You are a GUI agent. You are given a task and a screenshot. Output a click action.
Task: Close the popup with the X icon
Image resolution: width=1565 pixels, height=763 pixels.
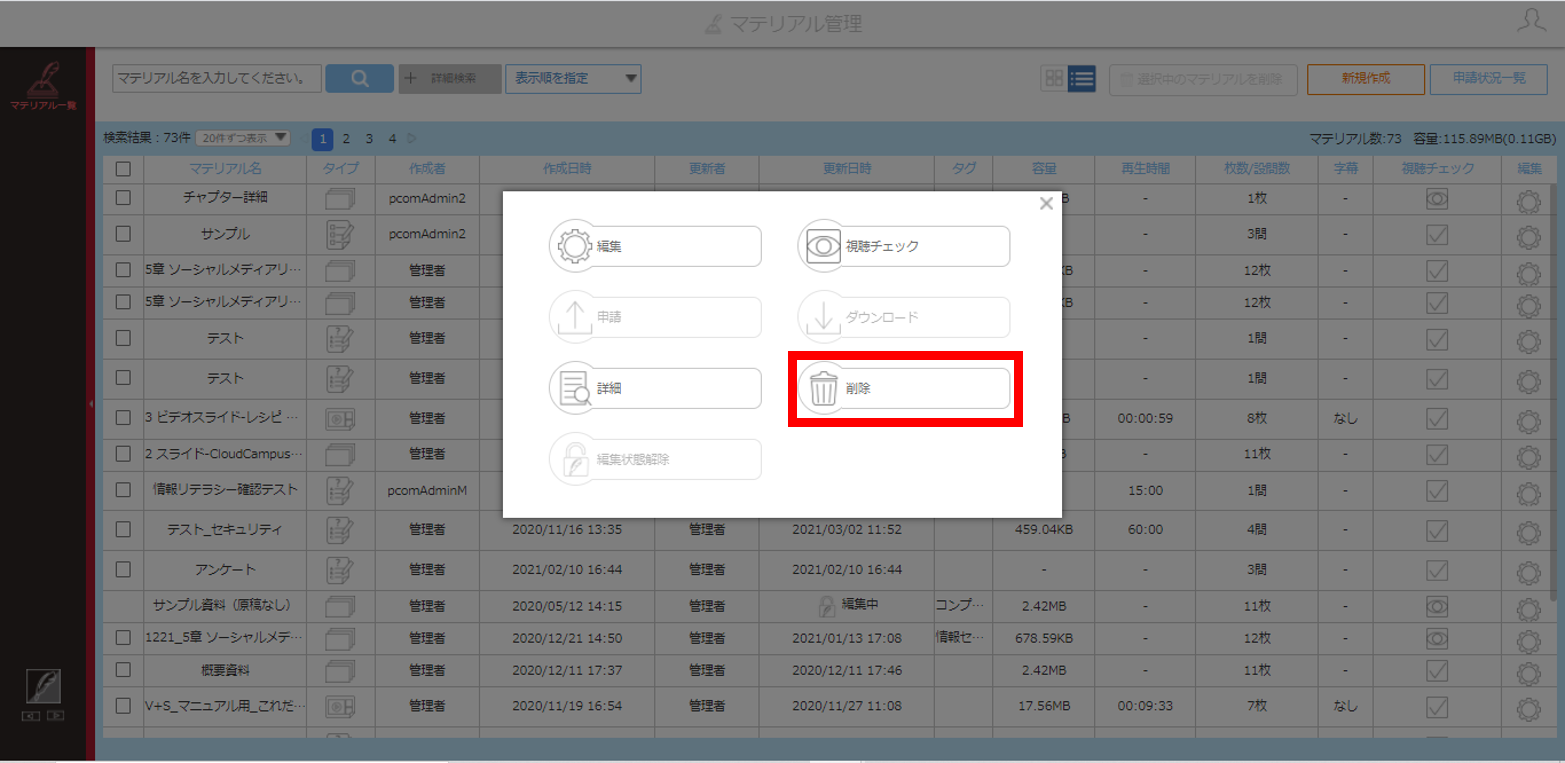[x=1046, y=204]
